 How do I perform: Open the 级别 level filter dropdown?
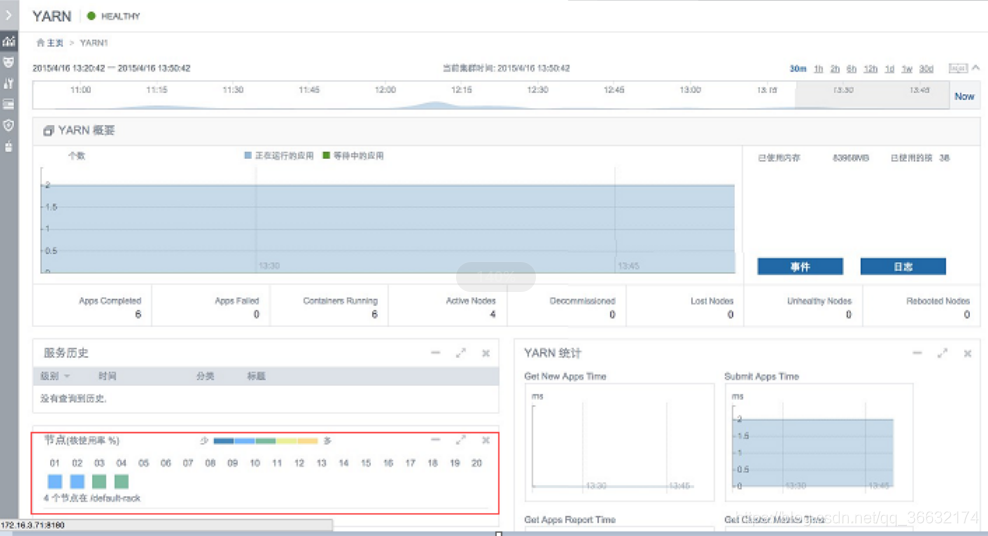[x=55, y=376]
